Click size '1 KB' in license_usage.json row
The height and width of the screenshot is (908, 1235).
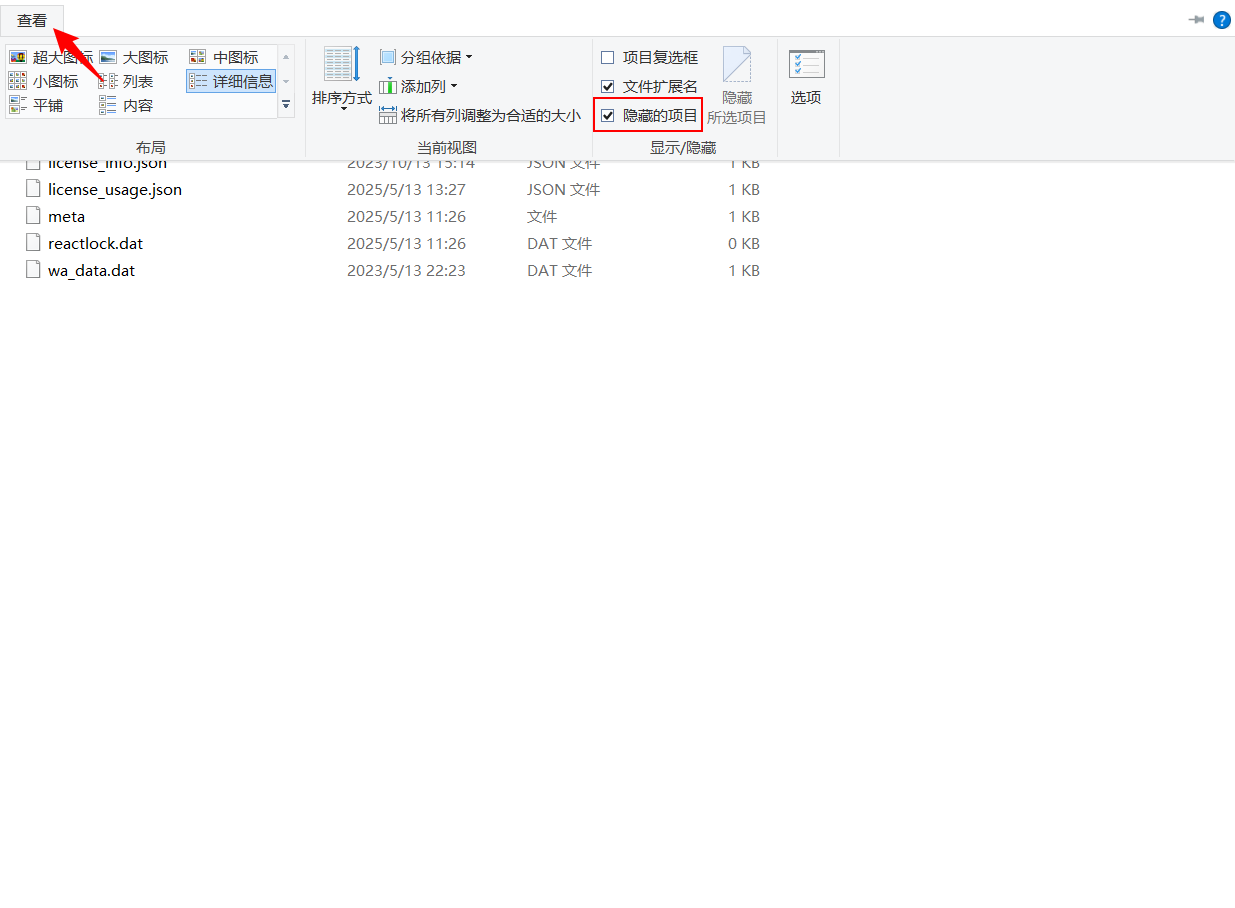744,189
